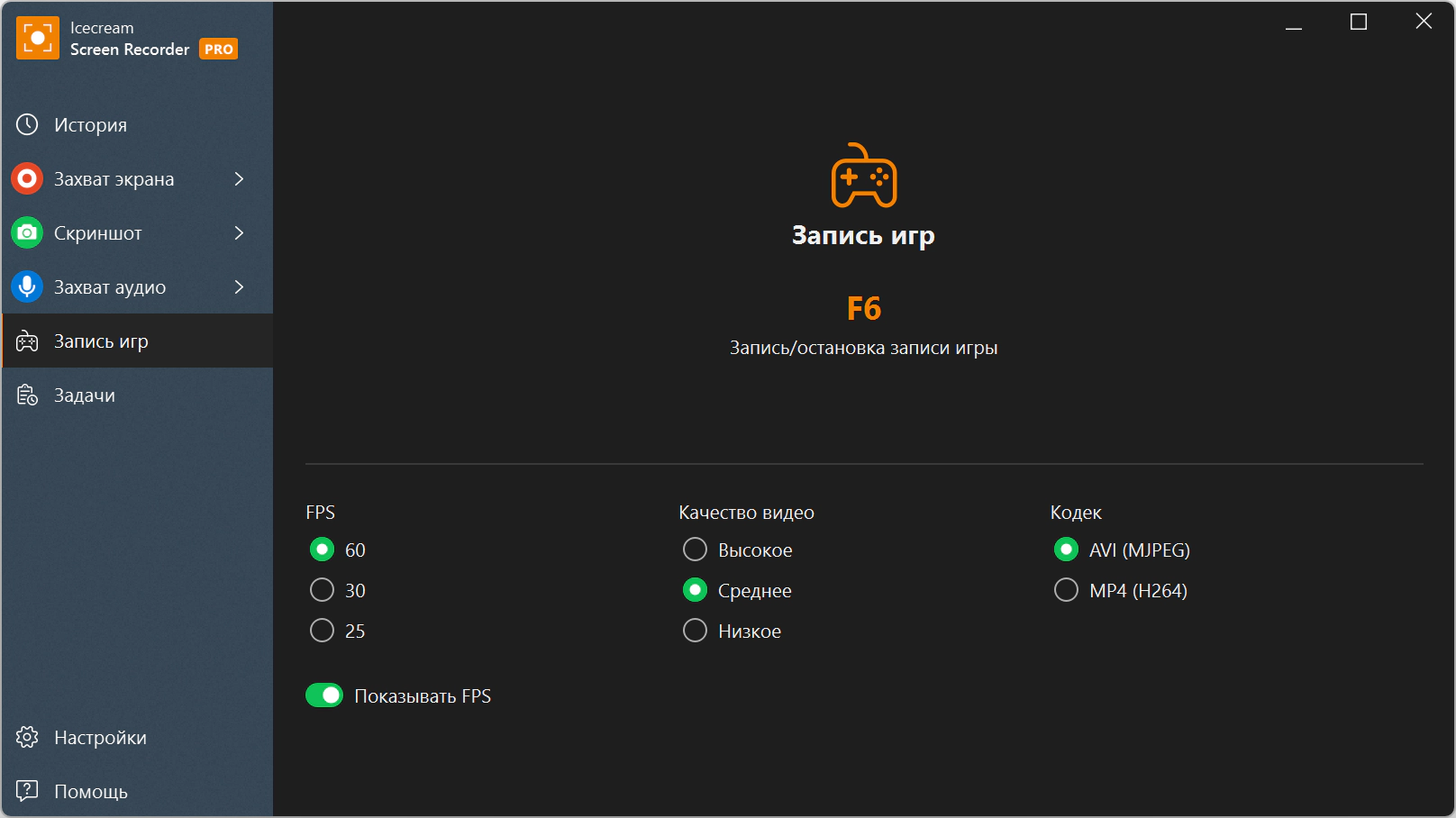1456x818 pixels.
Task: Select 30 FPS radio button
Action: click(322, 590)
